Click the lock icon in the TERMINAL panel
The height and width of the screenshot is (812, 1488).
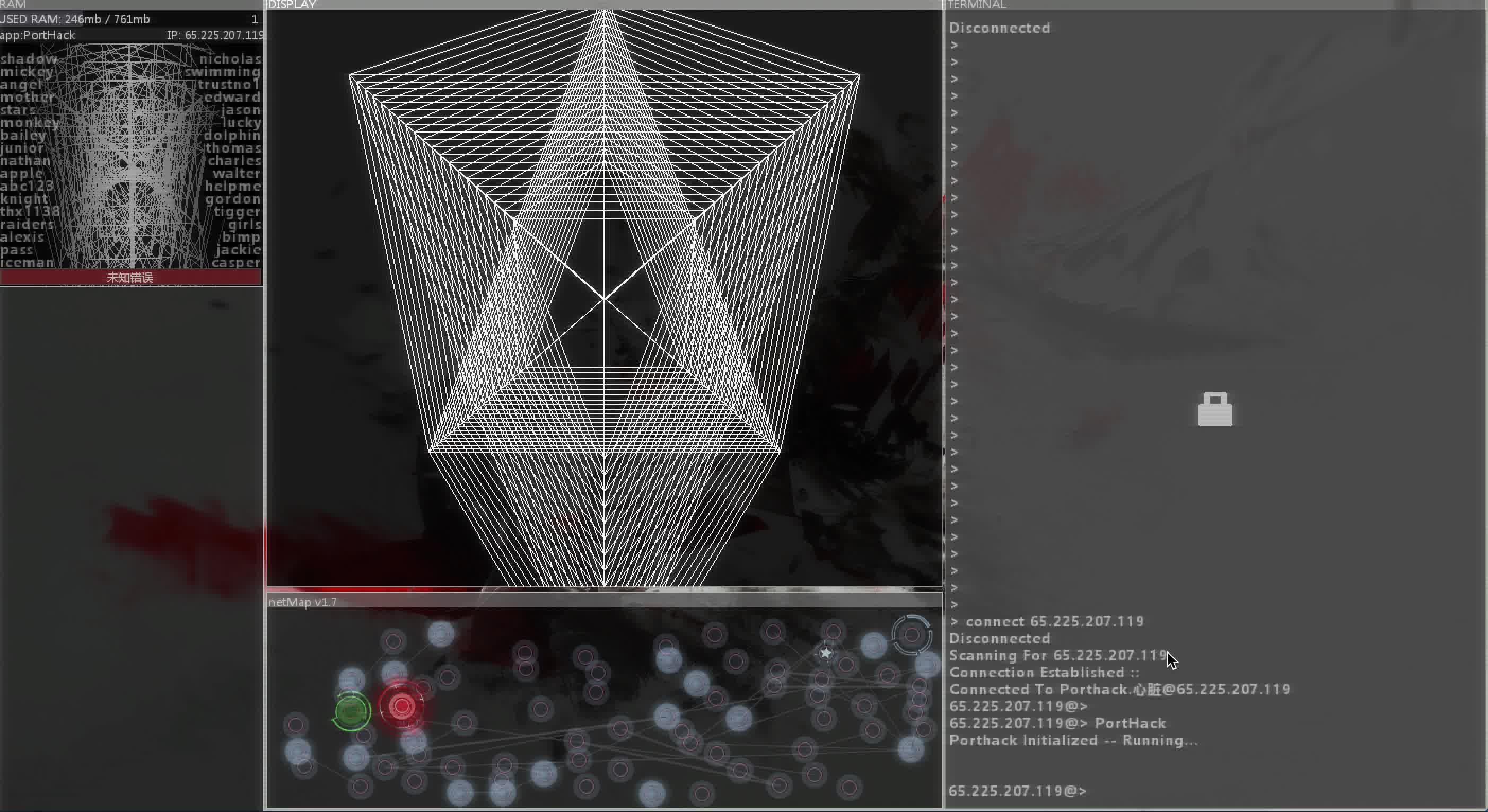1215,410
